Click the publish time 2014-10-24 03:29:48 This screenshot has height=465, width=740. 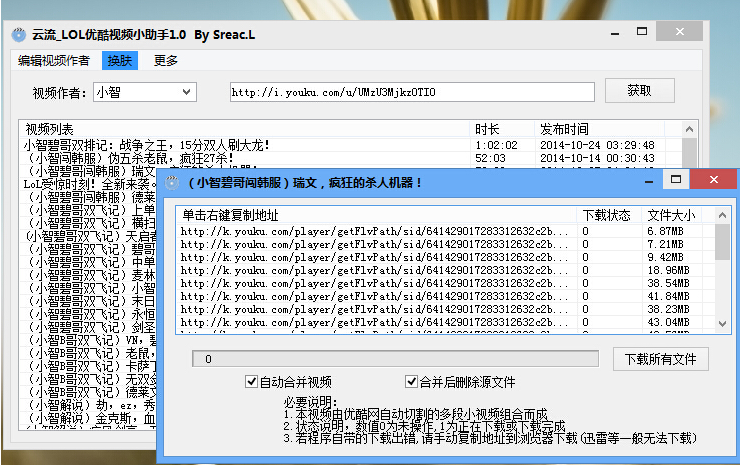coord(597,145)
